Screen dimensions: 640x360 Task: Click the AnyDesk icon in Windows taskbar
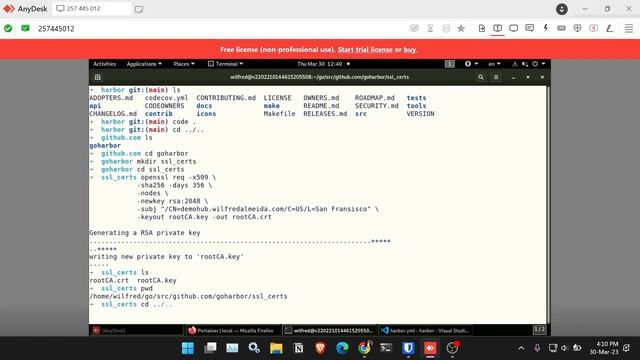[430, 348]
